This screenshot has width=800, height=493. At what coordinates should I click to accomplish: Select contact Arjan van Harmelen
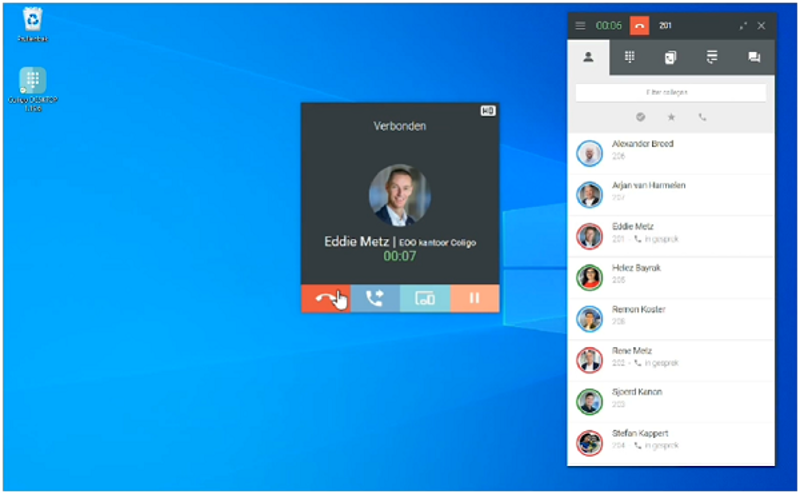pos(671,194)
